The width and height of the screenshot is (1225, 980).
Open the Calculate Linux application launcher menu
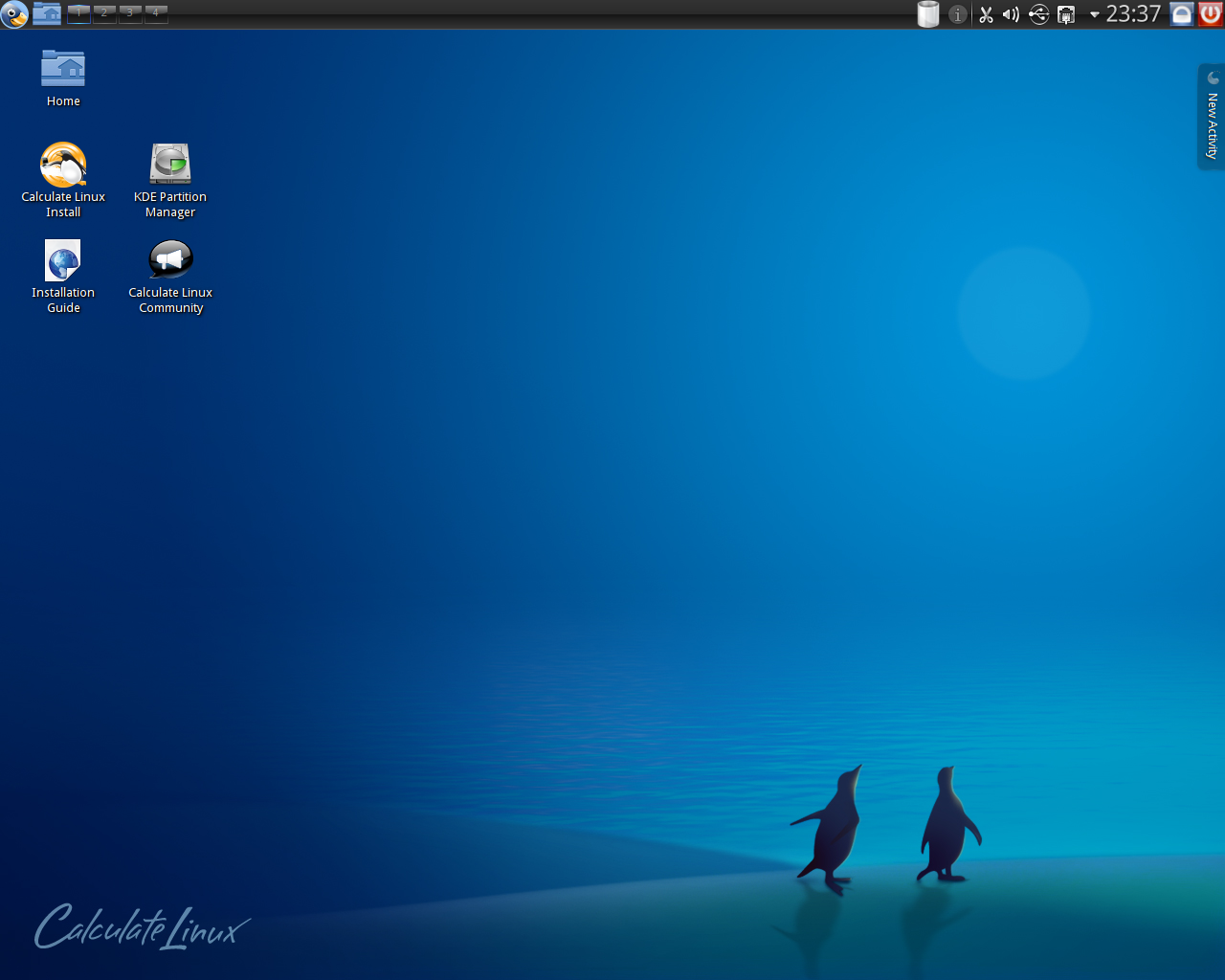click(x=14, y=14)
